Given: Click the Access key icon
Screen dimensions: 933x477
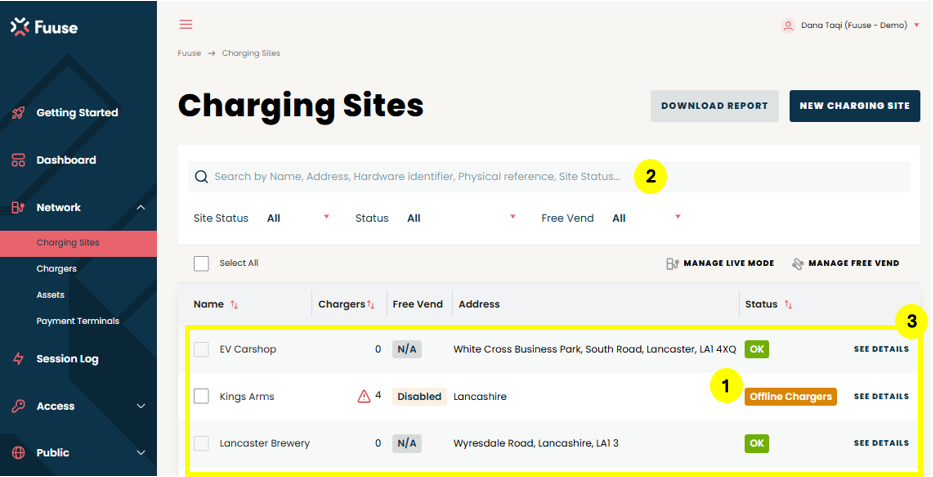Looking at the screenshot, I should tap(18, 406).
